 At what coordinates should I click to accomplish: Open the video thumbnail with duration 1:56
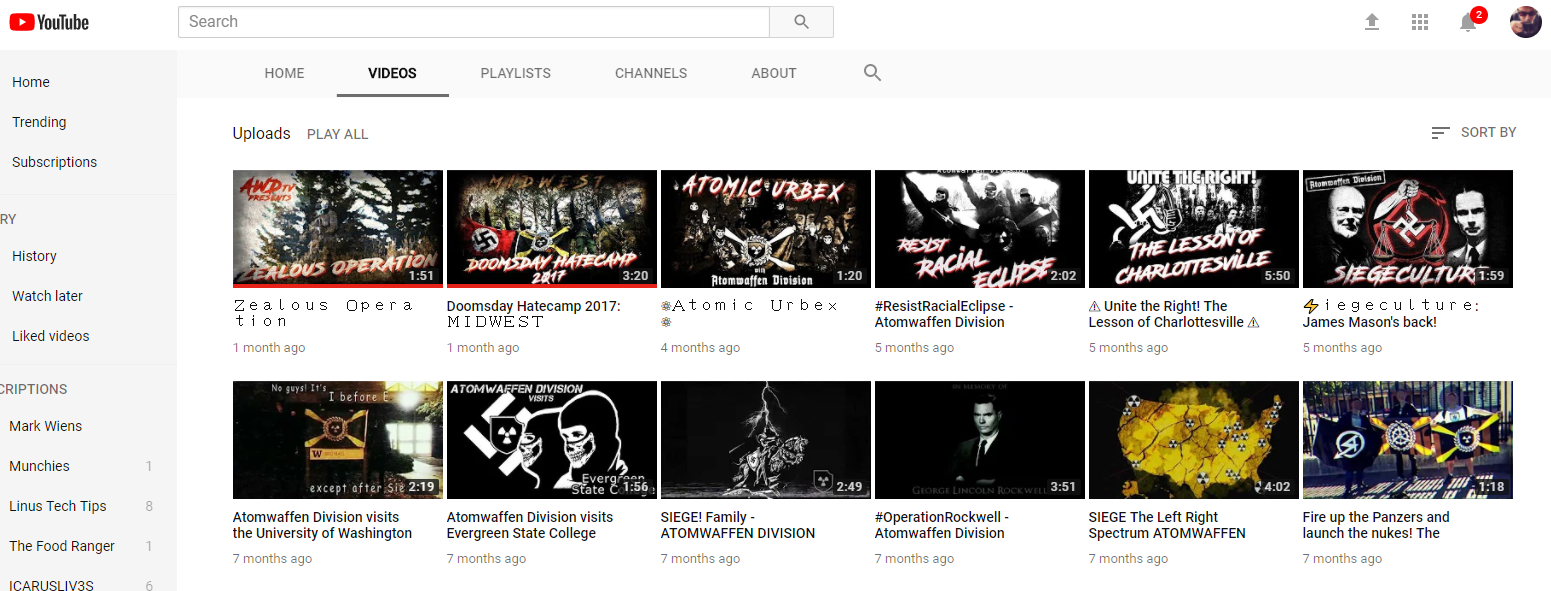click(x=551, y=440)
